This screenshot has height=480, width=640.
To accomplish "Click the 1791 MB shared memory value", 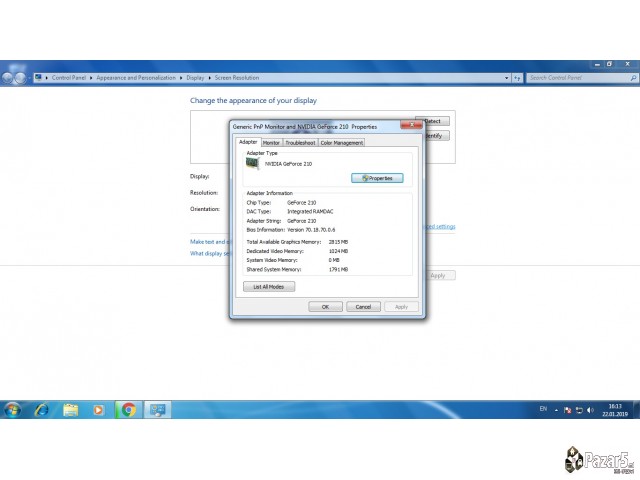I will (338, 269).
